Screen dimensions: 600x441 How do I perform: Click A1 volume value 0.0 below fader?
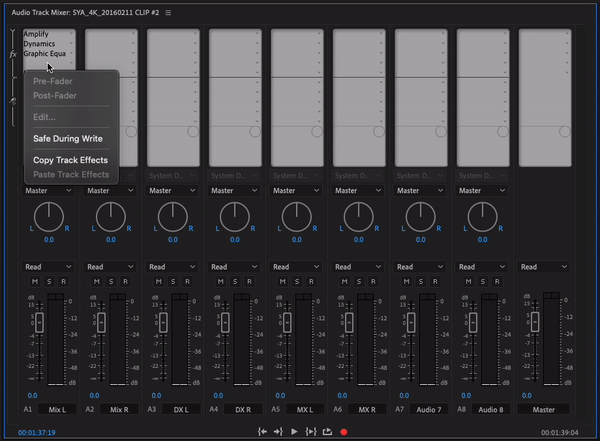tap(33, 395)
